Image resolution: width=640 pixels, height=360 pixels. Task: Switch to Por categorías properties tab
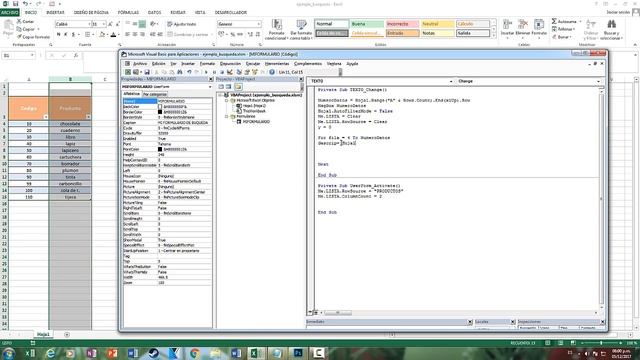(x=154, y=94)
